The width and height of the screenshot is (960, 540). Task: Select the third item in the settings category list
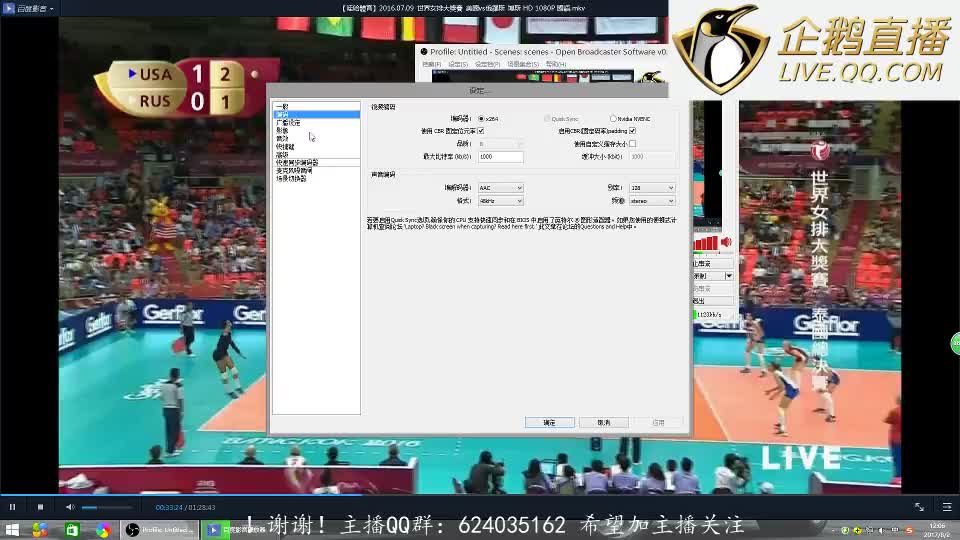point(288,123)
